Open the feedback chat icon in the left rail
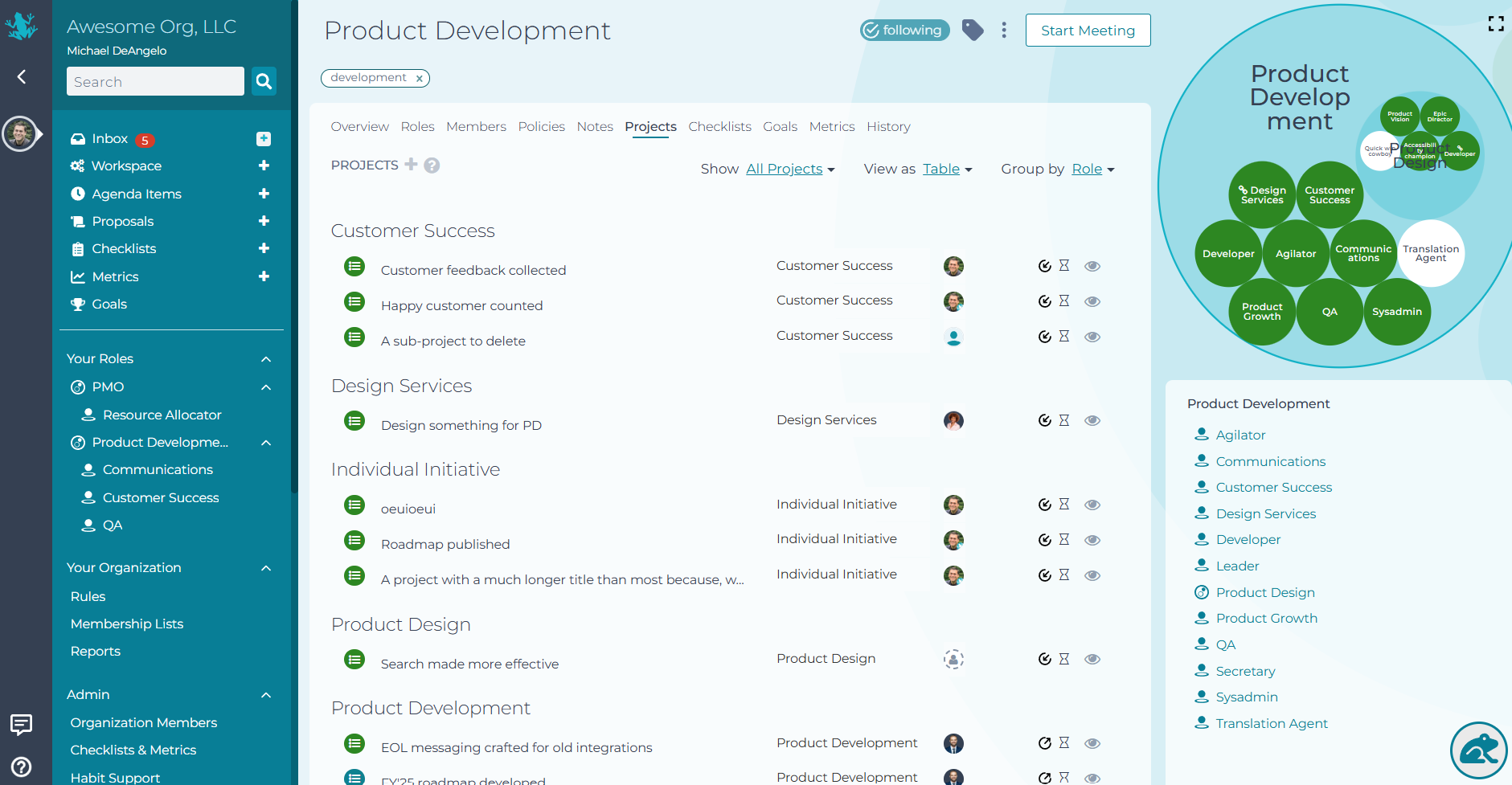This screenshot has height=785, width=1512. coord(22,725)
